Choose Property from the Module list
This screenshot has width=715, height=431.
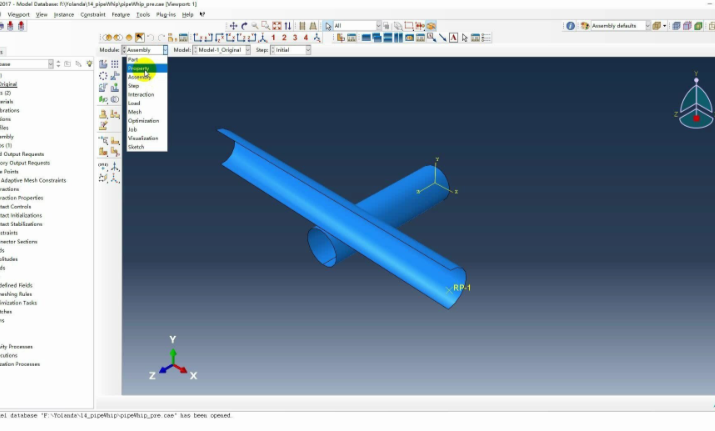pyautogui.click(x=139, y=68)
